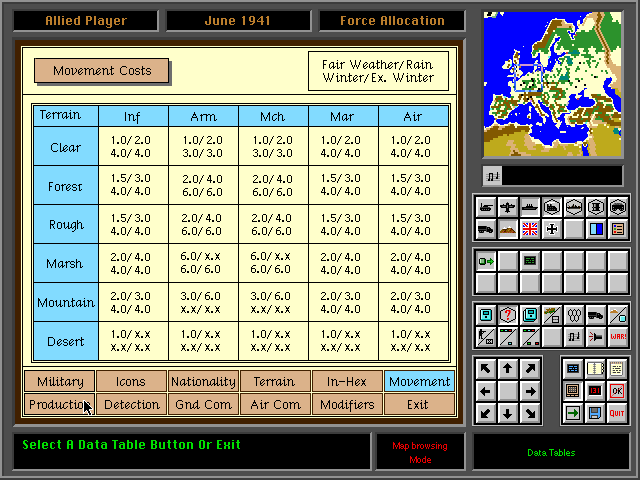Click the single cyan disk icon
This screenshot has width=640, height=480.
coord(486,315)
